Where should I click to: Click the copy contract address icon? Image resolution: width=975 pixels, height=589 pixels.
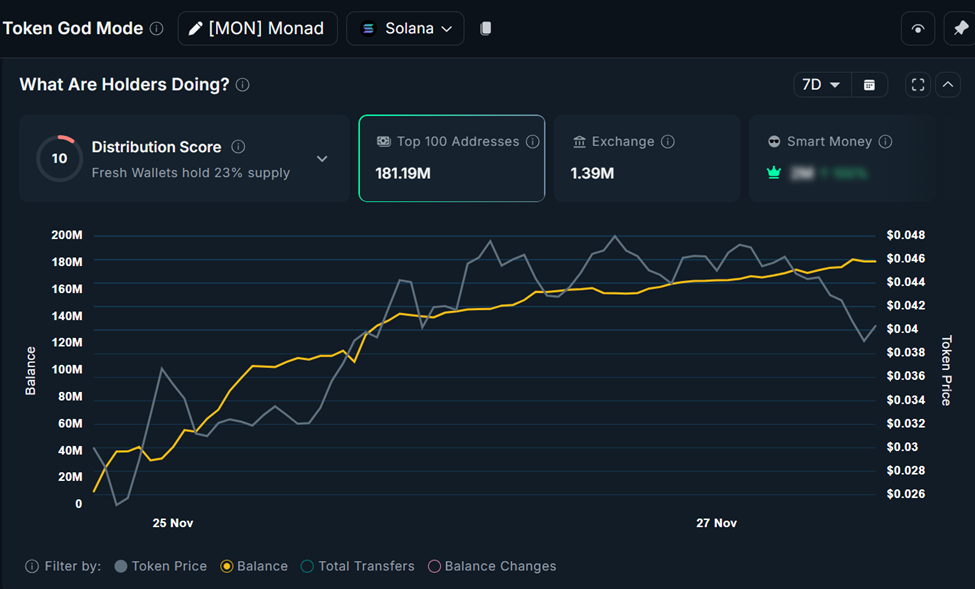coord(485,28)
